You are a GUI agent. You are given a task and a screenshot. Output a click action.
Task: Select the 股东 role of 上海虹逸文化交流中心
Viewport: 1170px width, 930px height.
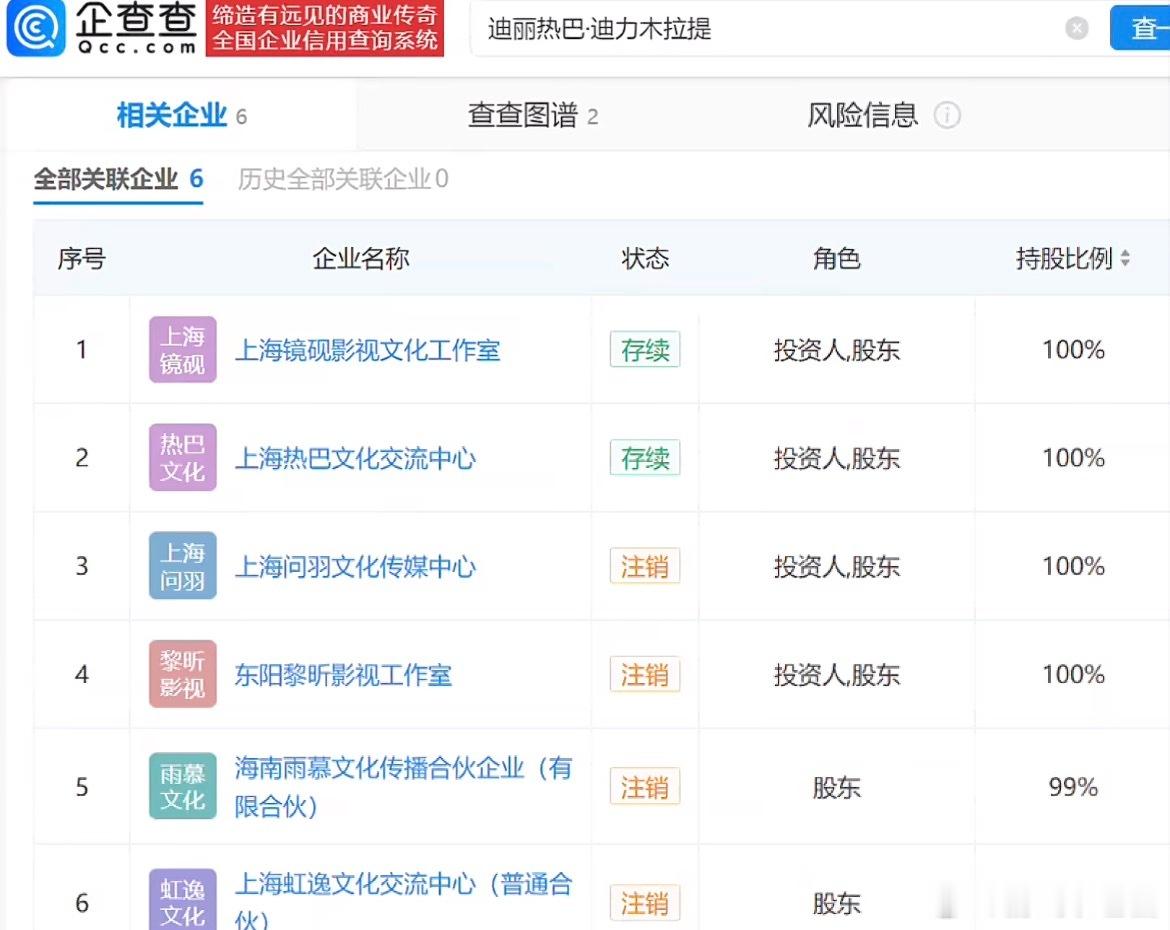[836, 903]
